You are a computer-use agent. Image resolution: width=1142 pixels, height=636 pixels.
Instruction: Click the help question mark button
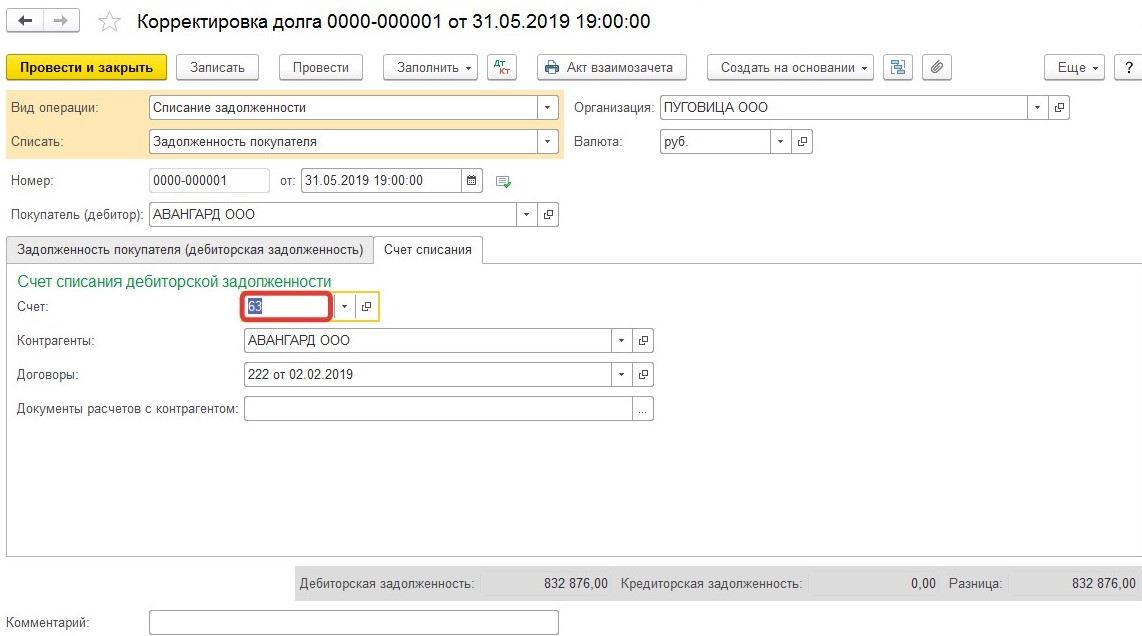(1126, 67)
